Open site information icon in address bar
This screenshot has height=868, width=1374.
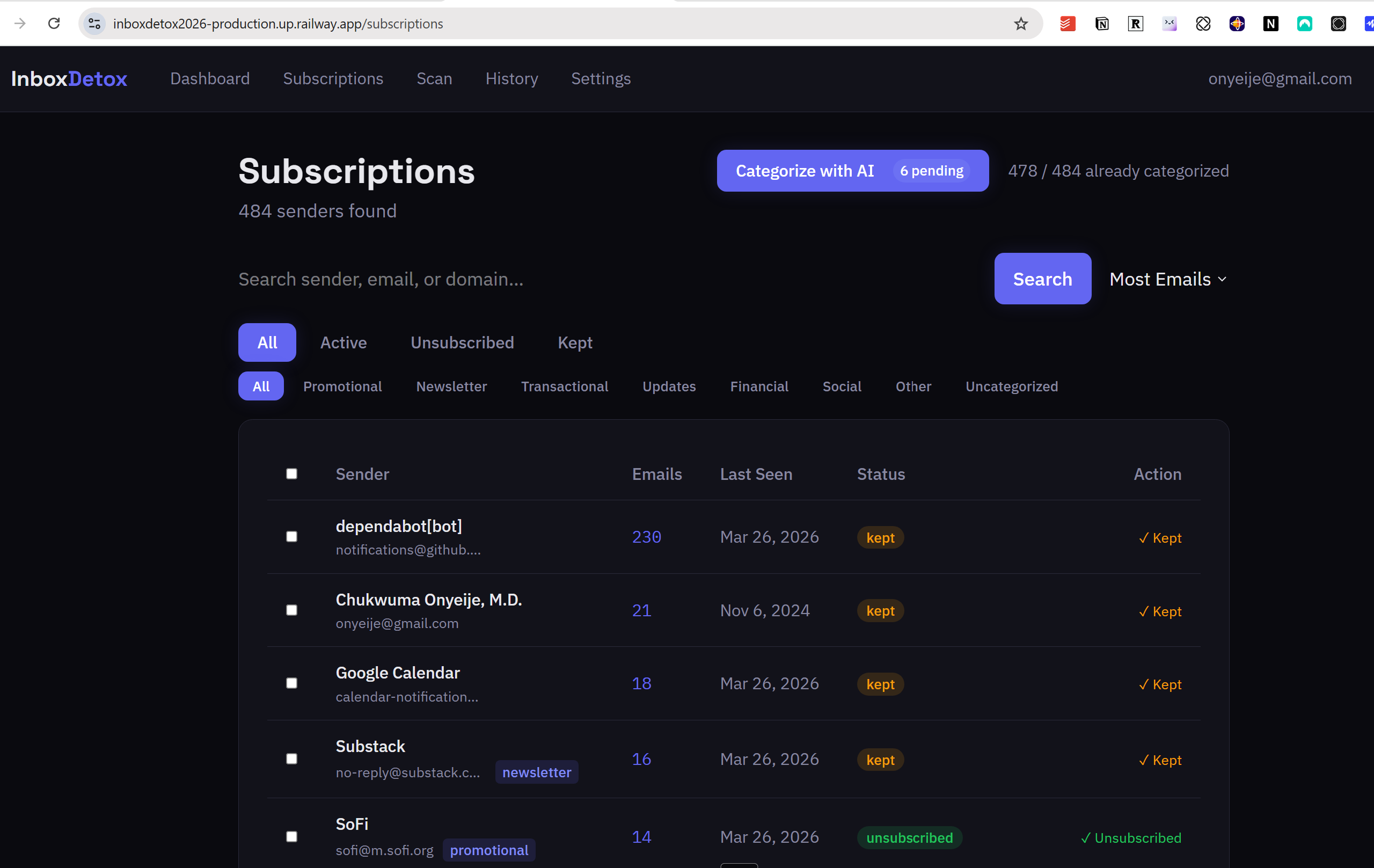[94, 24]
